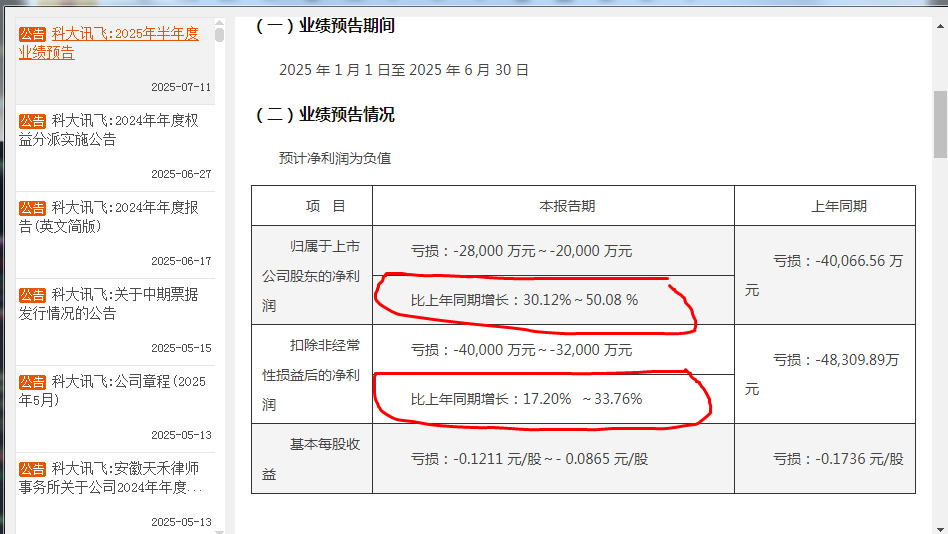Click the document pane scrollbar down arrow
Image resolution: width=948 pixels, height=534 pixels.
pos(940,529)
